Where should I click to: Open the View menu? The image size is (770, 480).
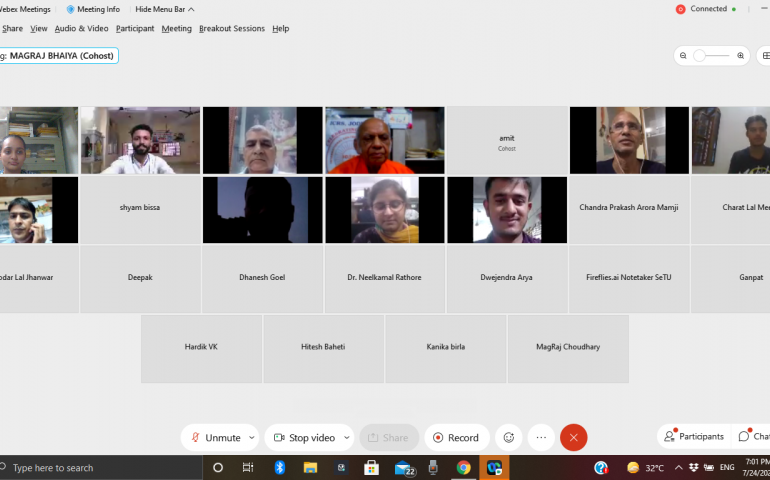(39, 28)
